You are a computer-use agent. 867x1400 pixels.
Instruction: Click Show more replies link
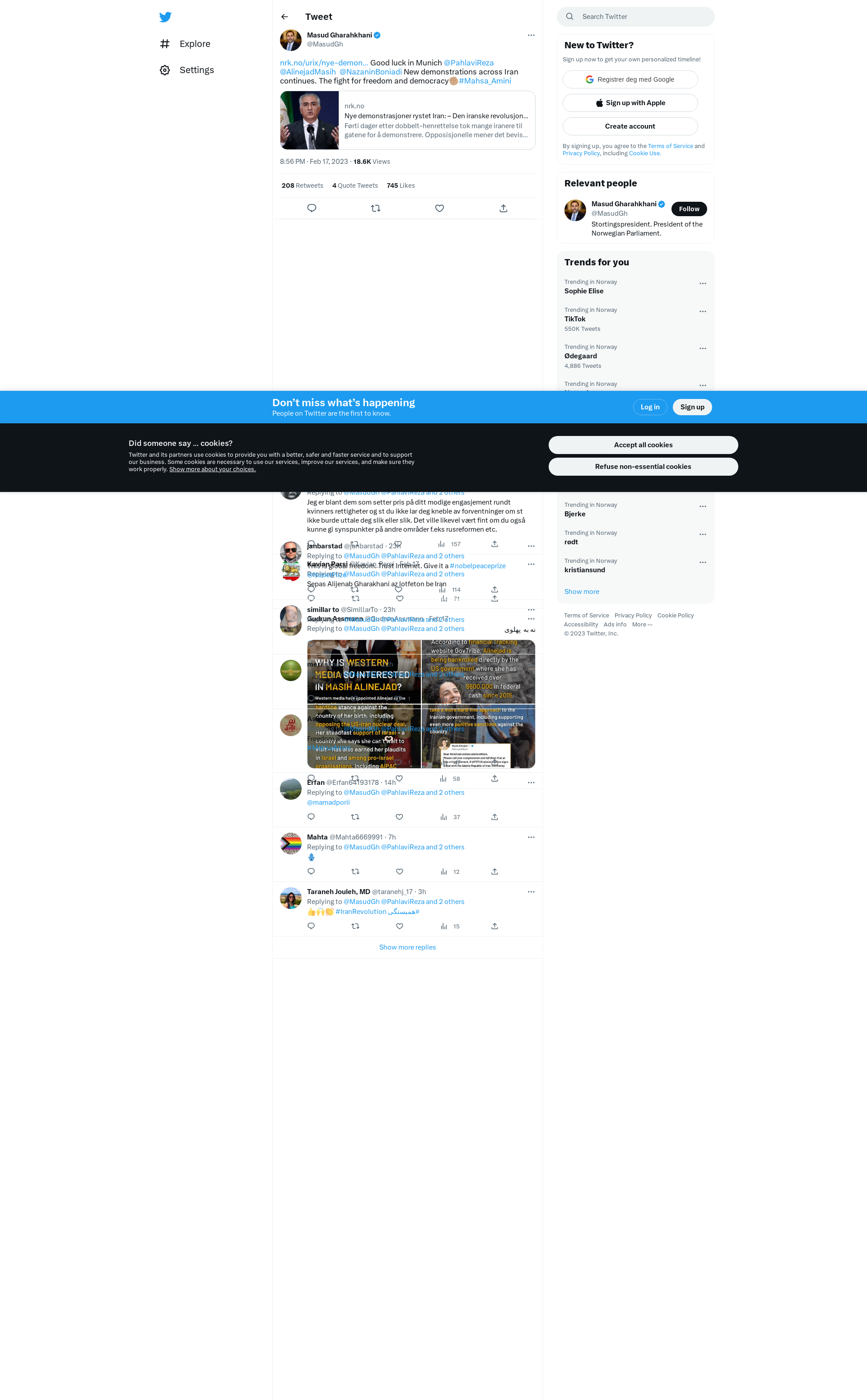[407, 947]
